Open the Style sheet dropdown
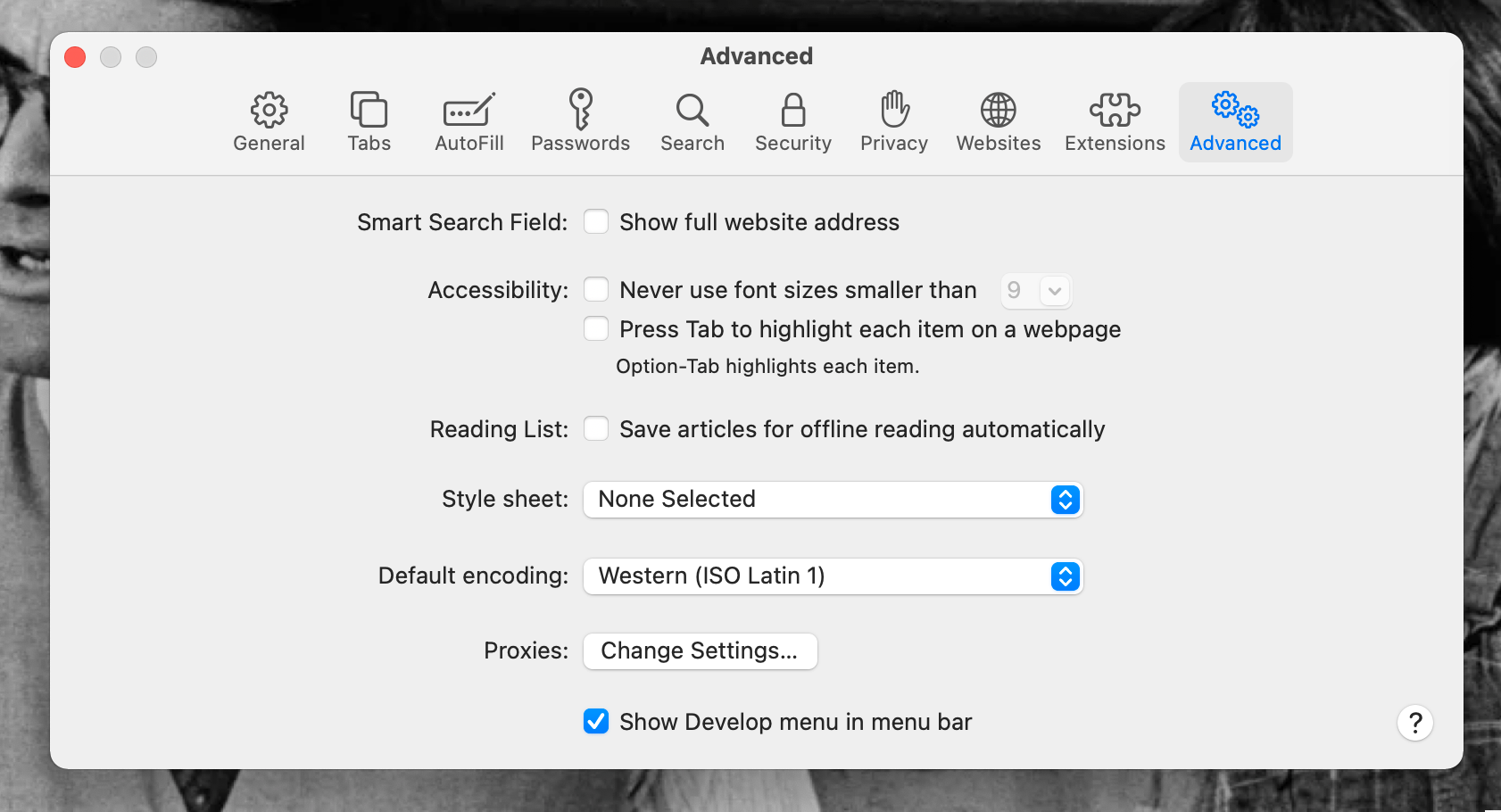Screen dimensions: 1501x812 coord(832,500)
